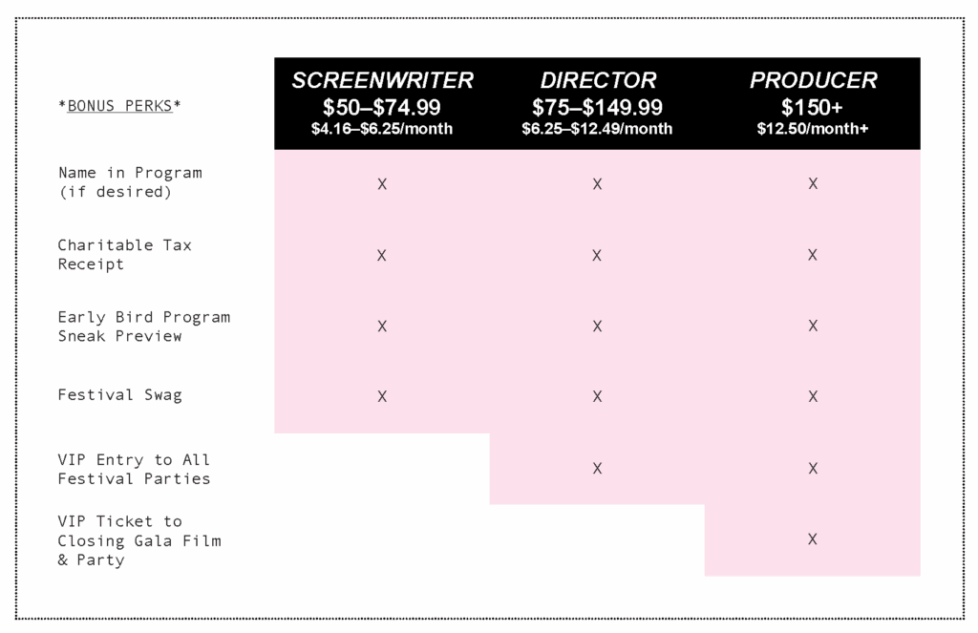The image size is (978, 633).
Task: Click the $12.50/month+ text
Action: coord(813,129)
